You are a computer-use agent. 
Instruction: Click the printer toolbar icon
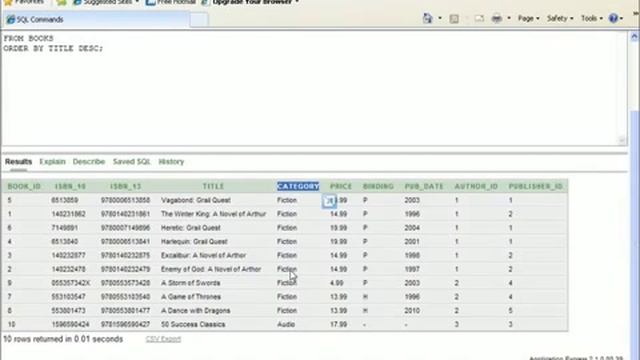497,18
